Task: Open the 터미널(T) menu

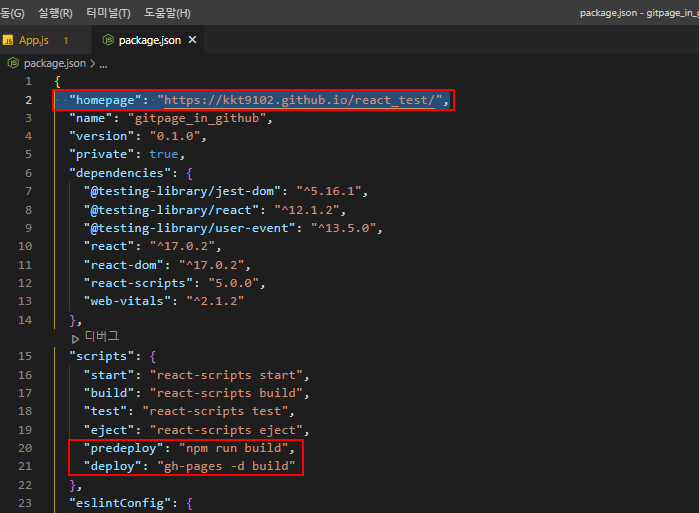Action: click(x=108, y=13)
